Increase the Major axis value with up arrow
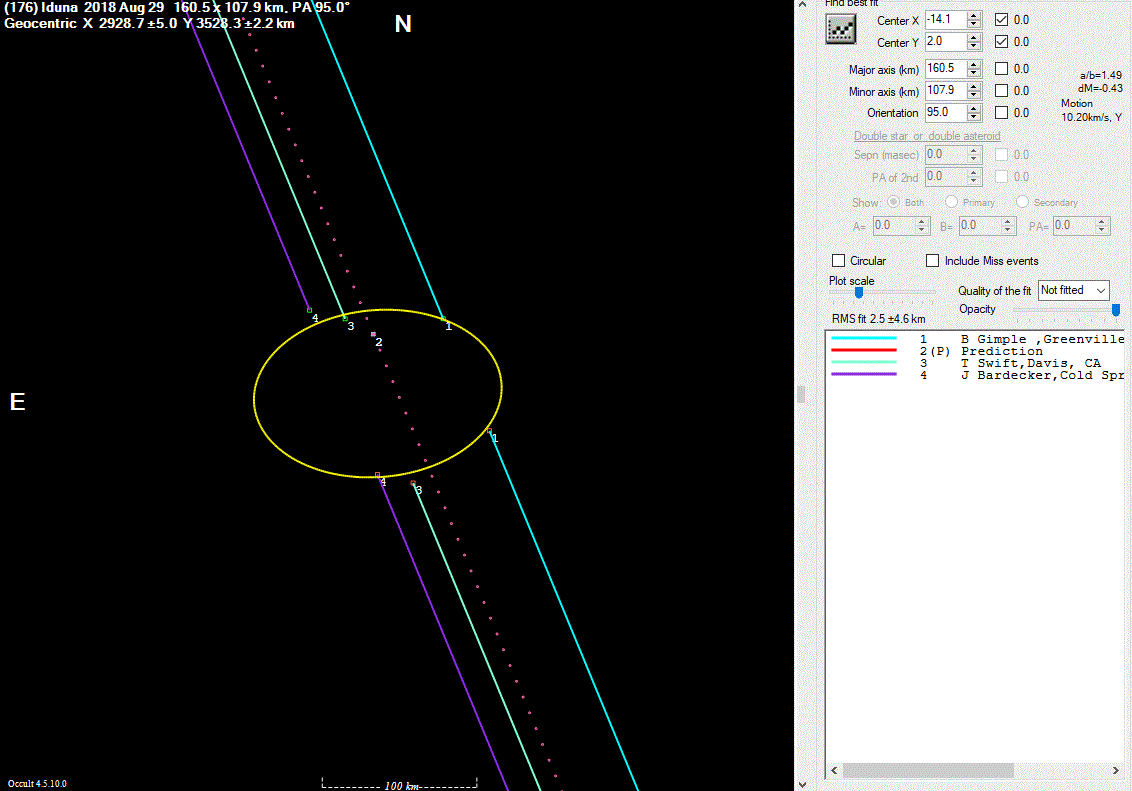Viewport: 1132px width, 791px height. tap(974, 64)
